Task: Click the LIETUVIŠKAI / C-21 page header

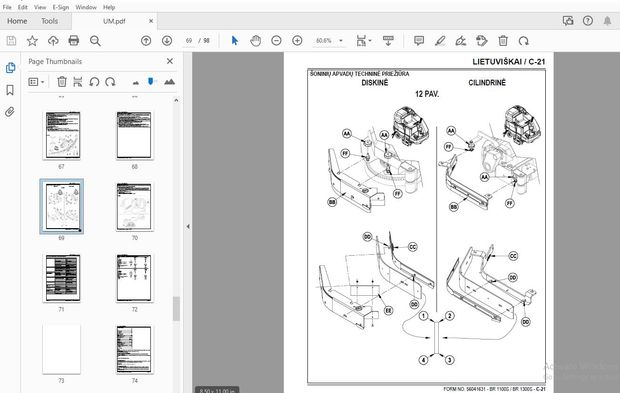Action: (508, 61)
